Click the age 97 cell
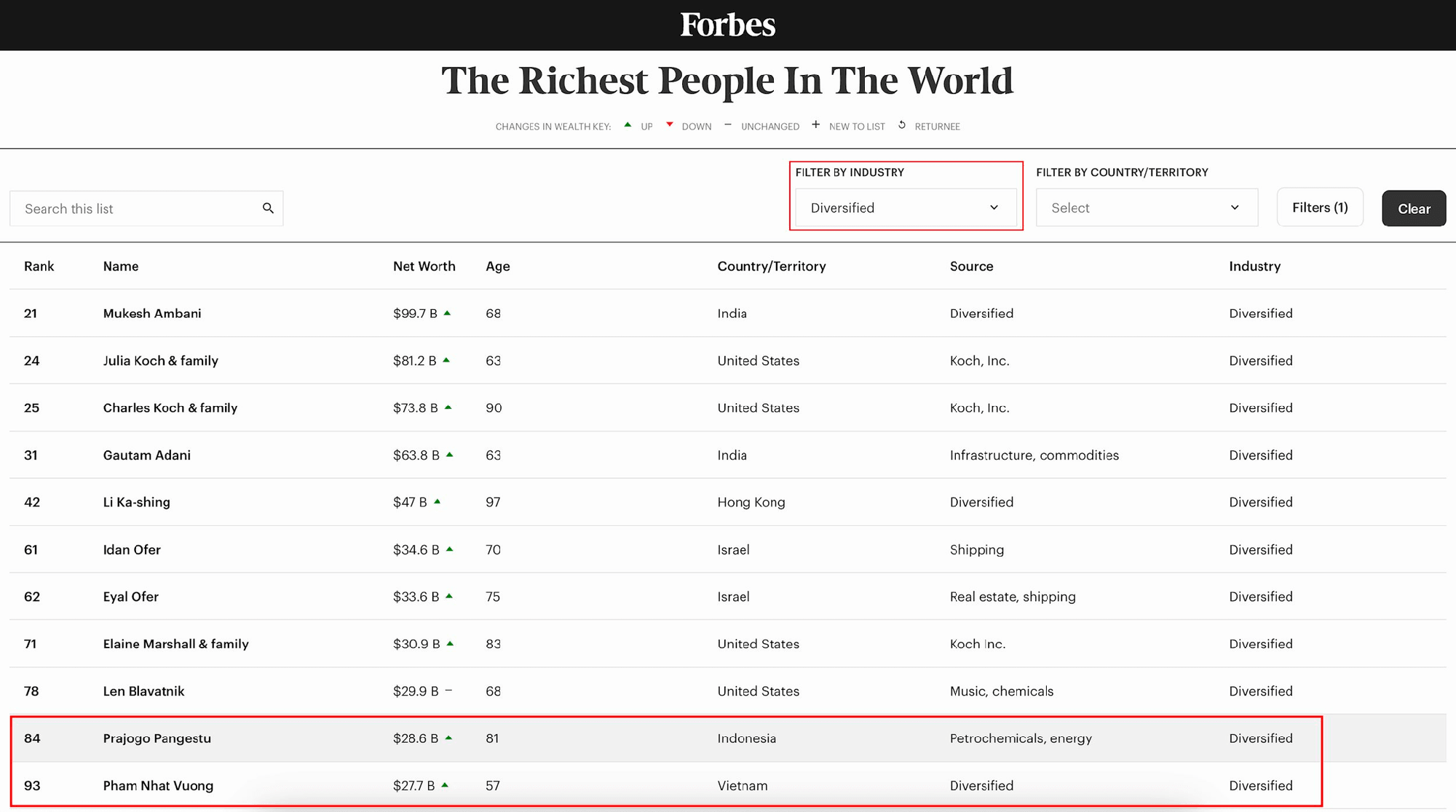1456x812 pixels. pos(493,502)
